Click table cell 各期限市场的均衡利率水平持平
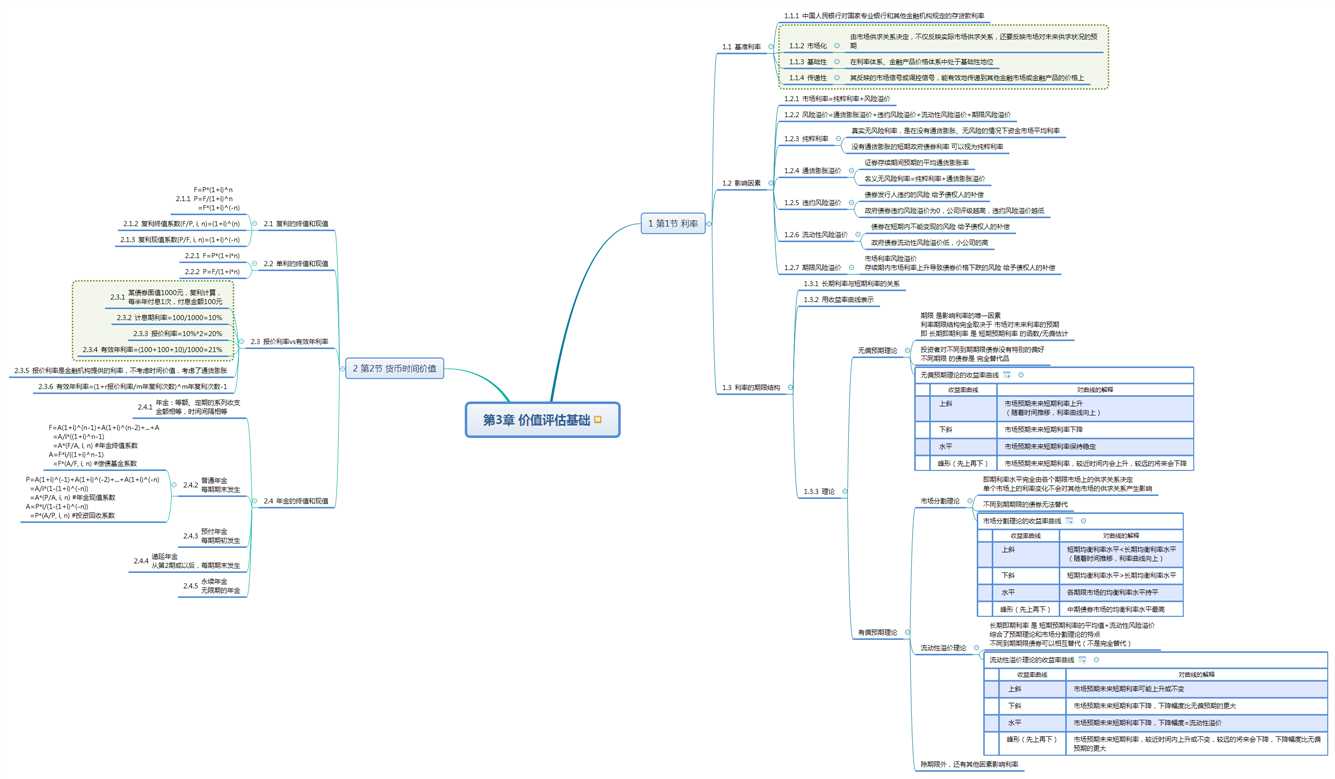 pyautogui.click(x=1123, y=592)
